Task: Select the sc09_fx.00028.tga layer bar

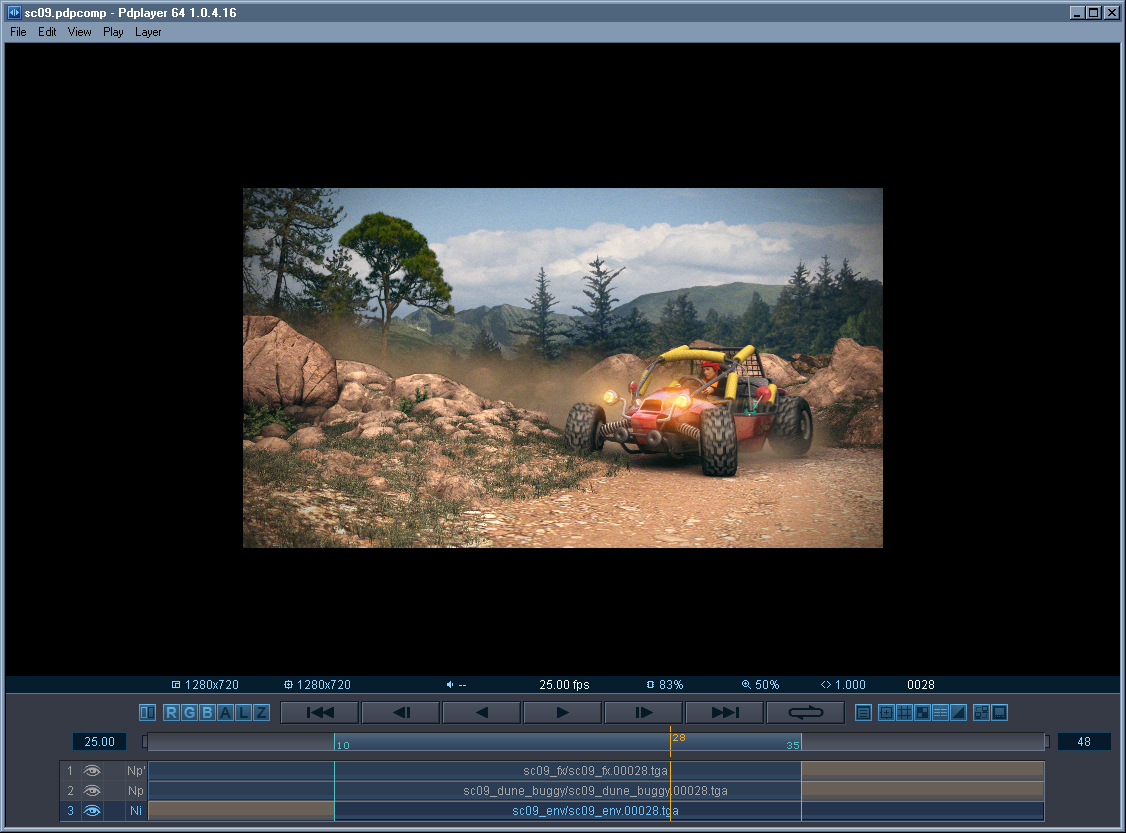Action: tap(595, 771)
